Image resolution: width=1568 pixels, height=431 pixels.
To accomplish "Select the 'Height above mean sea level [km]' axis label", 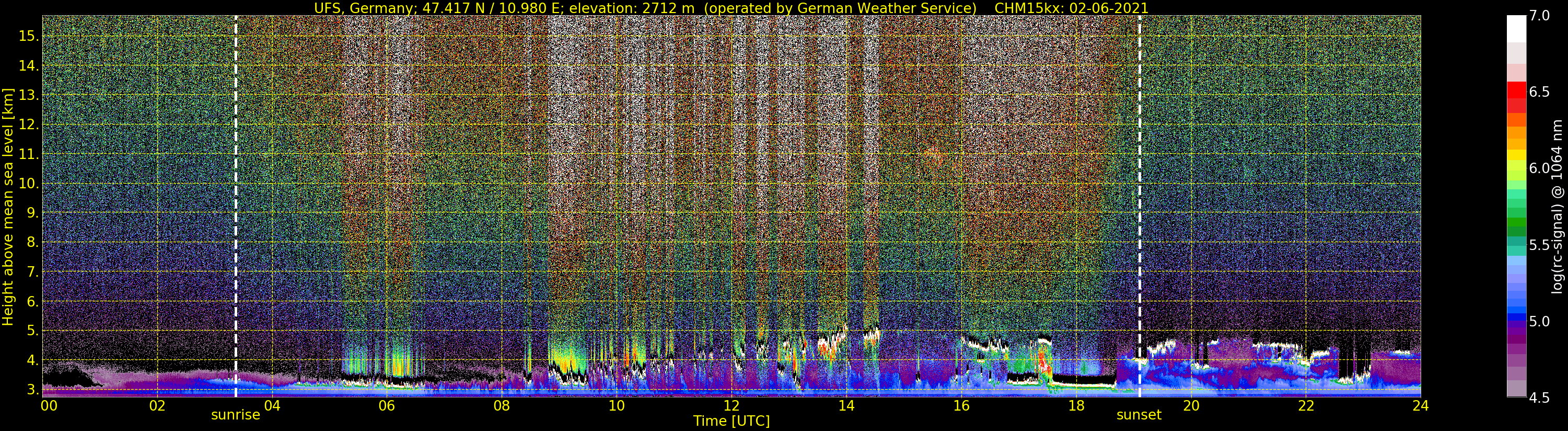I will 8,206.
